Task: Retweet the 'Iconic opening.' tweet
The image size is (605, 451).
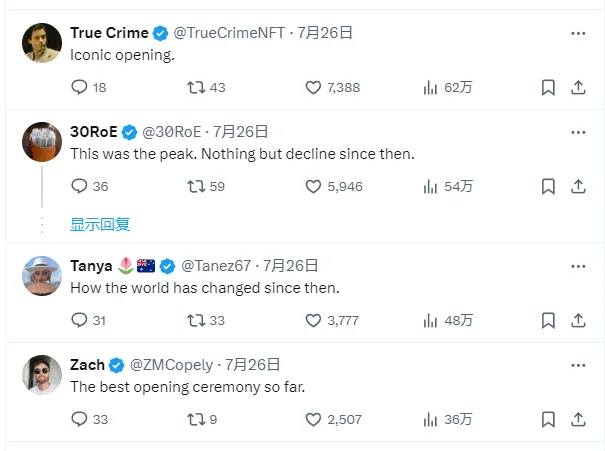Action: pos(197,88)
